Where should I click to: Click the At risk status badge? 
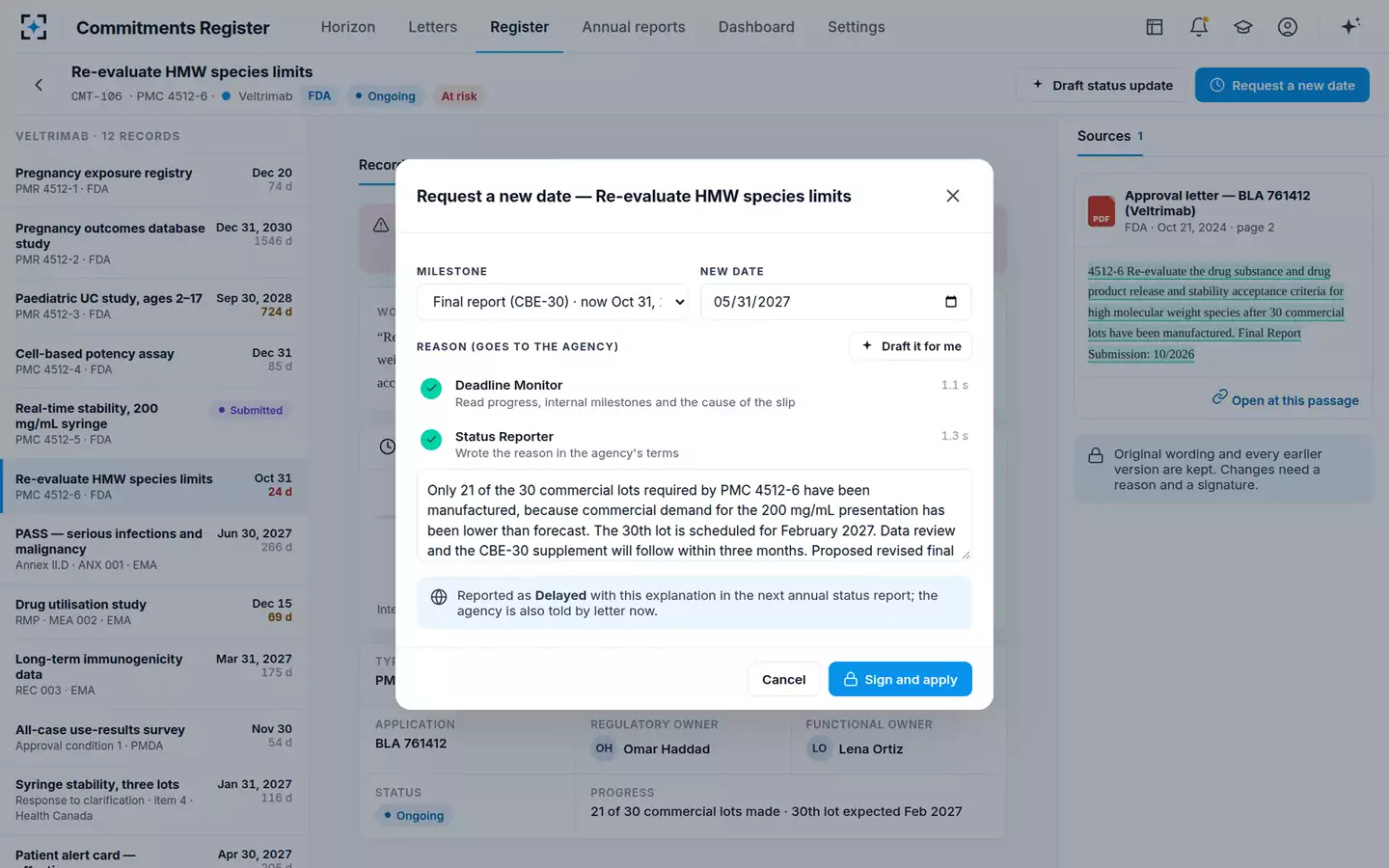(x=459, y=96)
